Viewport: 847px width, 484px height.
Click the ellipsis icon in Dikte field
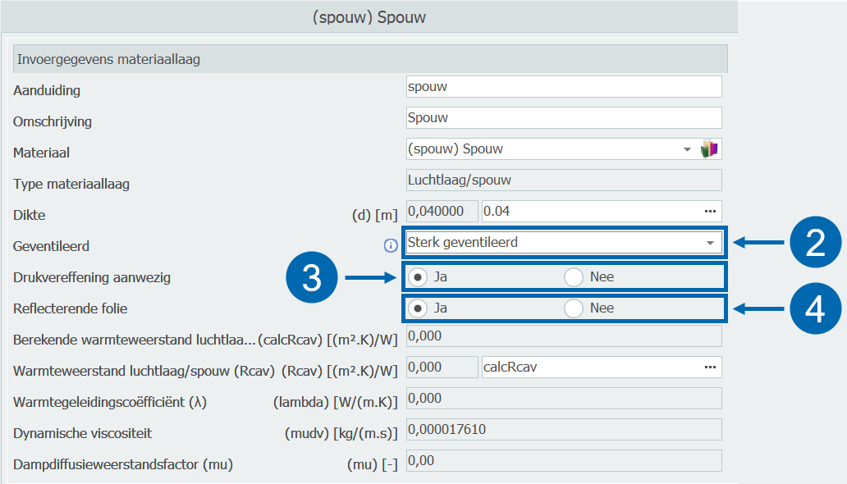coord(710,212)
